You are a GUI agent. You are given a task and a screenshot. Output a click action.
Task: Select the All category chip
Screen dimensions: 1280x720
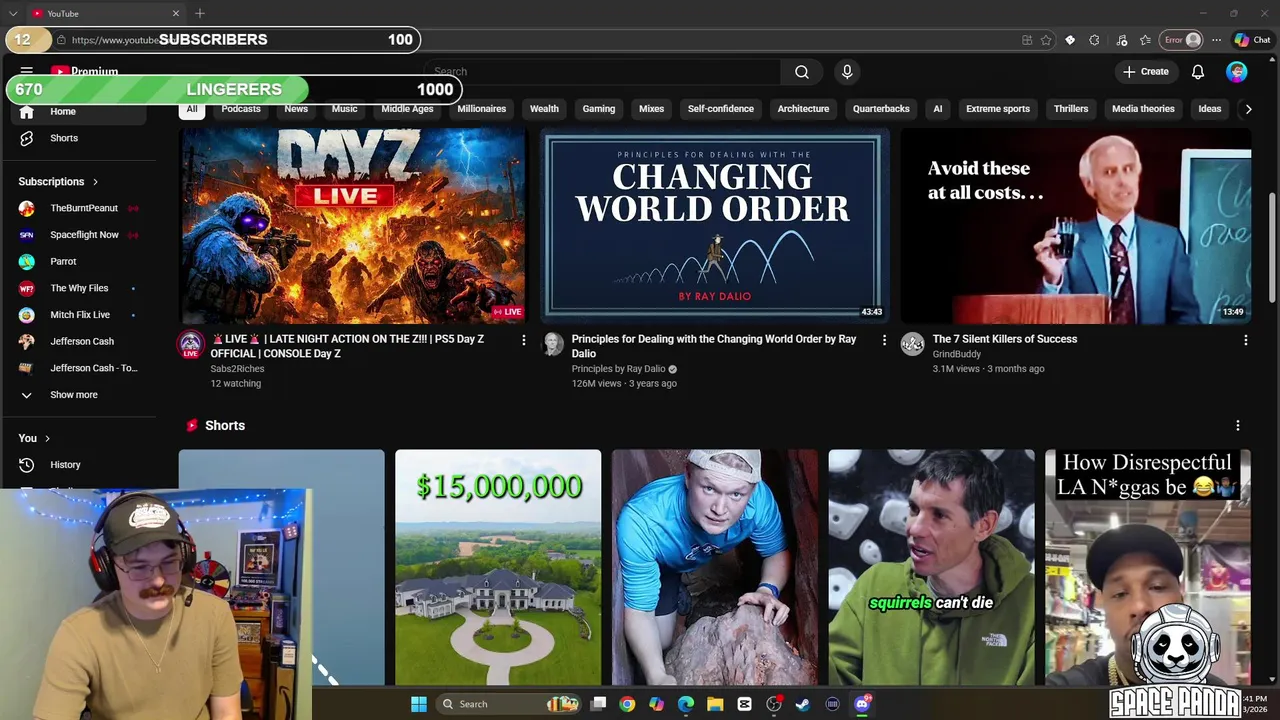point(192,109)
